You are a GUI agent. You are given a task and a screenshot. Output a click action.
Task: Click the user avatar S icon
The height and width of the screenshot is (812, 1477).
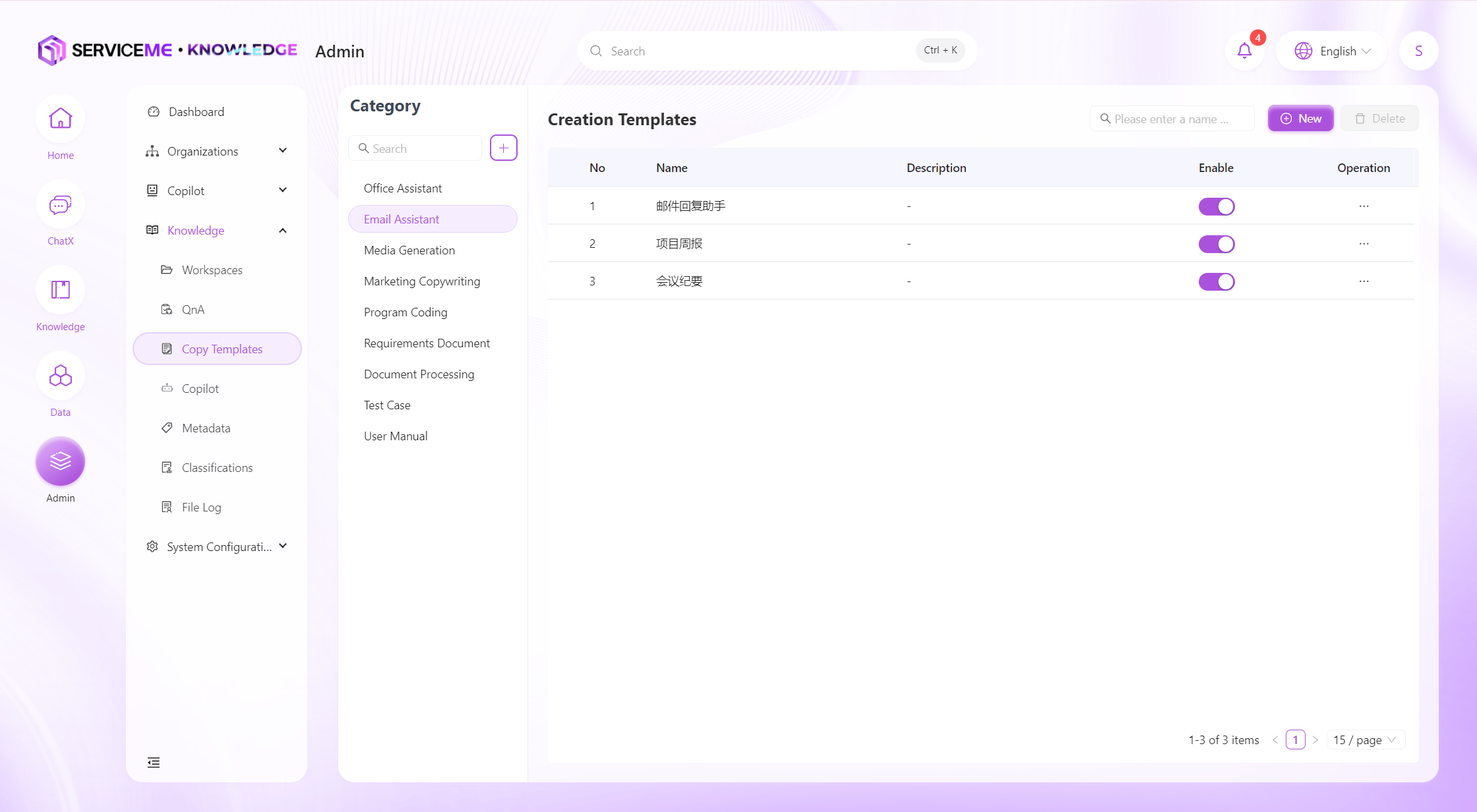pos(1418,51)
